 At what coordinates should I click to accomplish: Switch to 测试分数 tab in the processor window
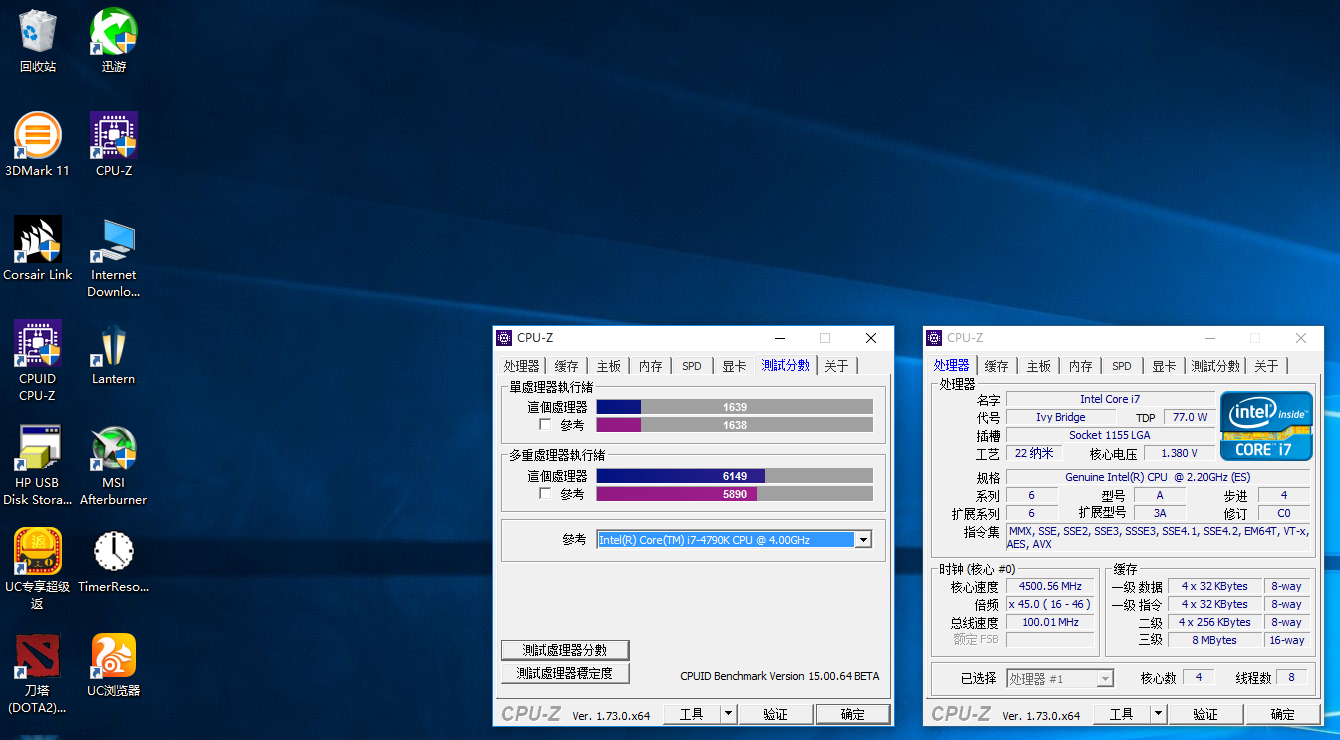pos(1215,366)
